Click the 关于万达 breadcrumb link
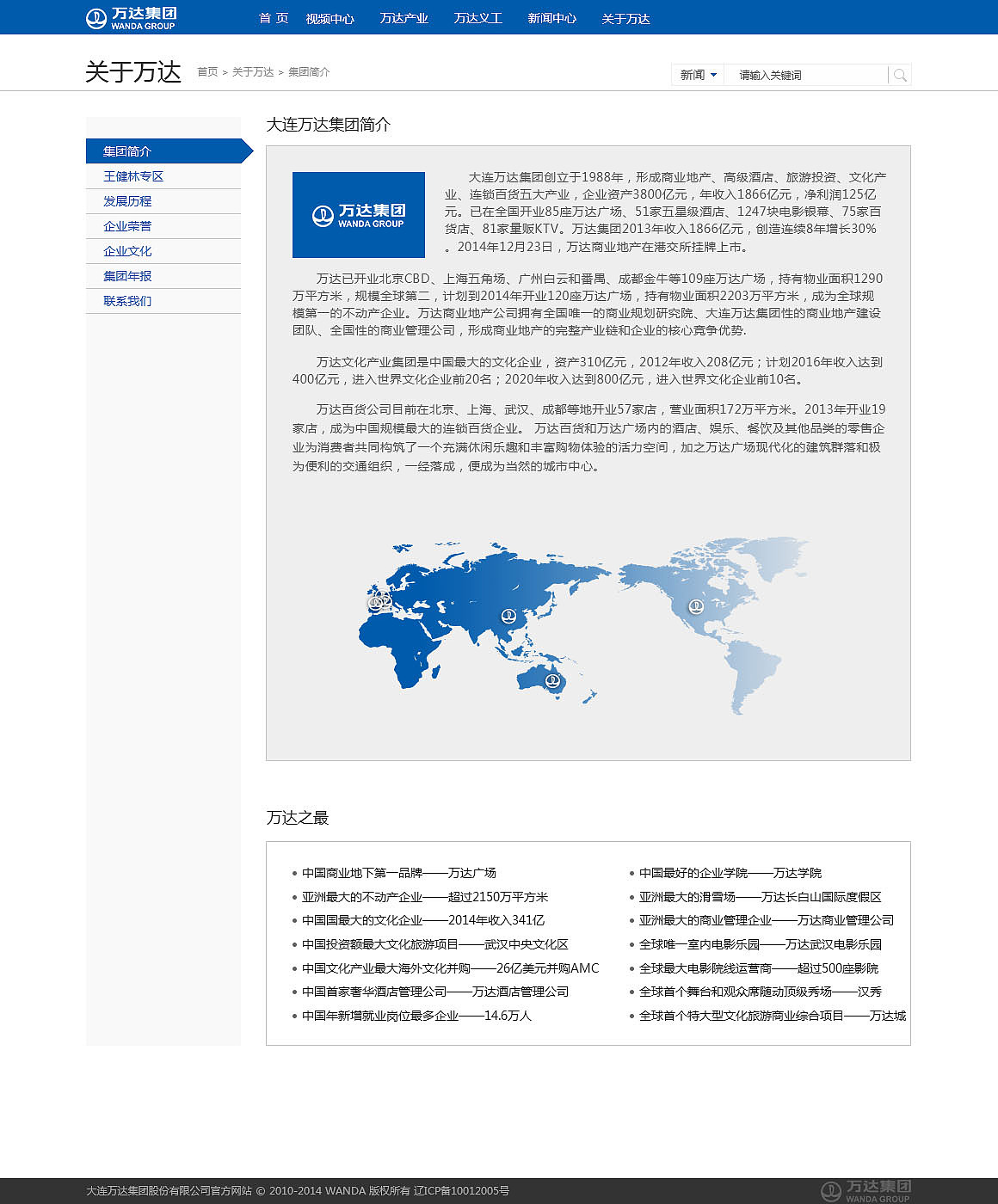 [253, 72]
